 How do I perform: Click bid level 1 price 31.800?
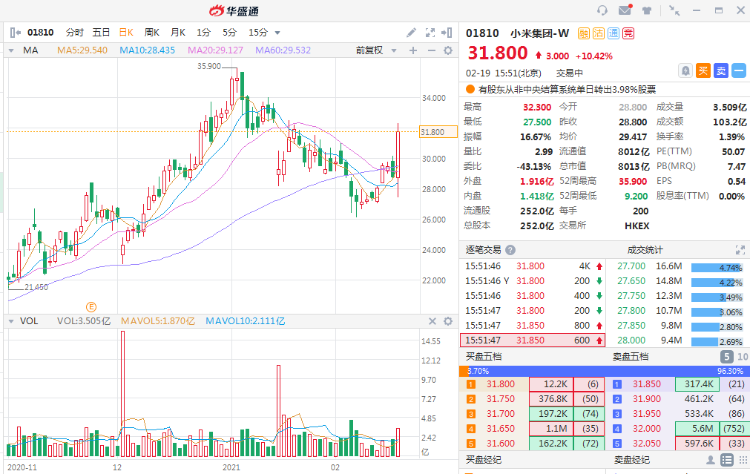(500, 384)
